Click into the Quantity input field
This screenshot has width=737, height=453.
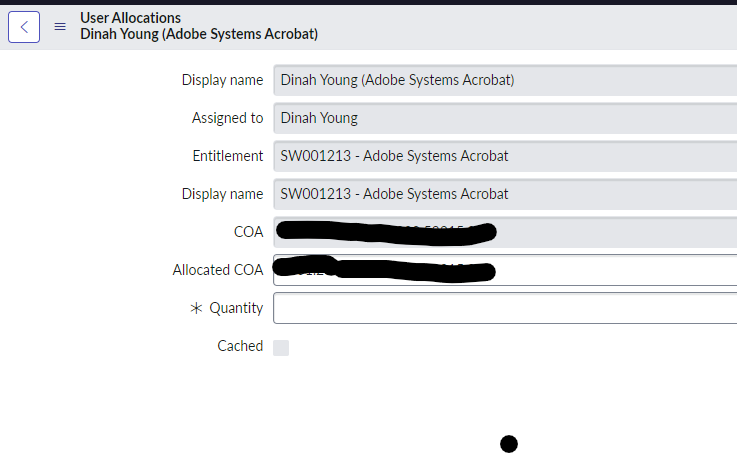[504, 308]
